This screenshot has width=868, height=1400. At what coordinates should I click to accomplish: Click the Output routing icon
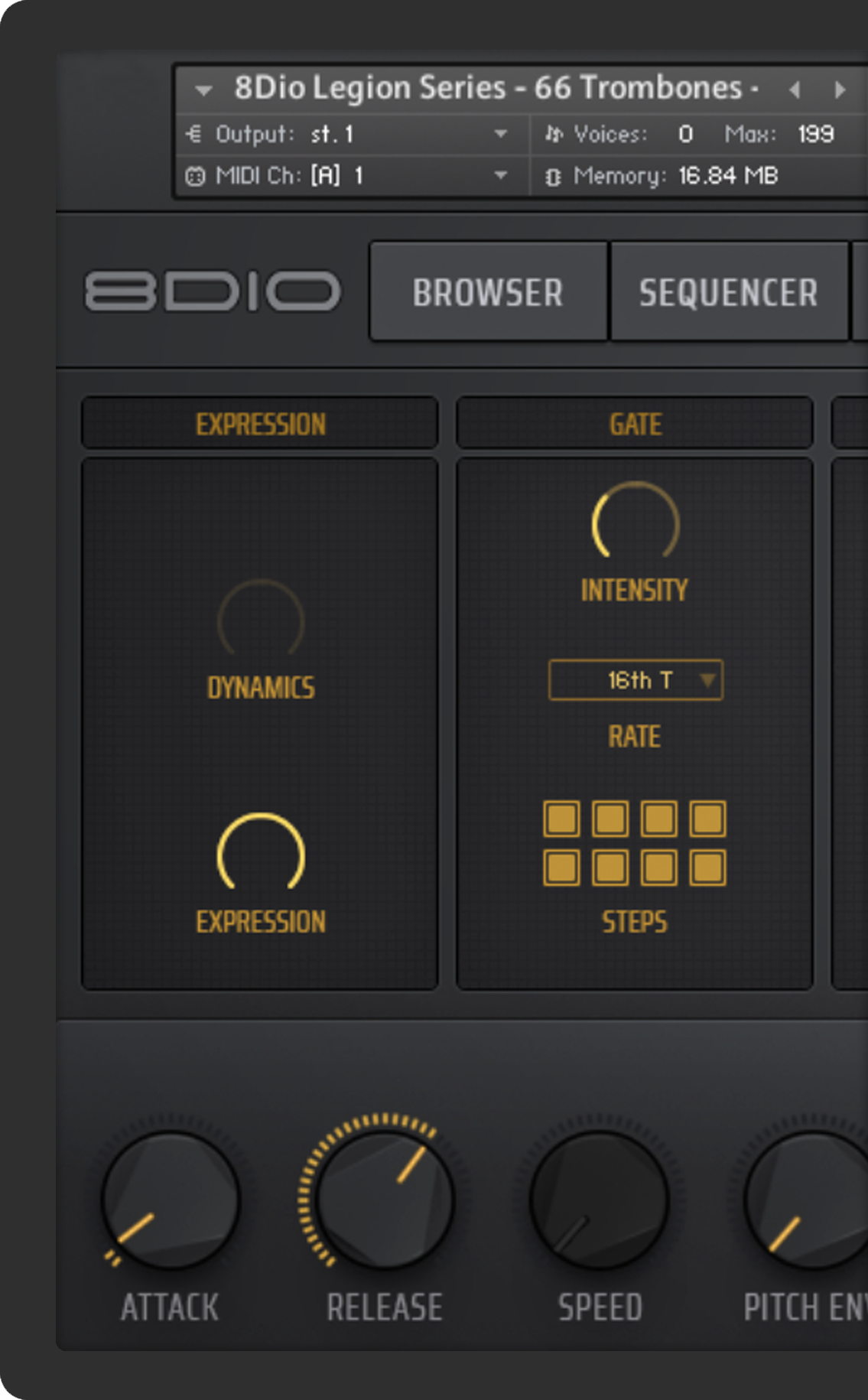[x=194, y=135]
